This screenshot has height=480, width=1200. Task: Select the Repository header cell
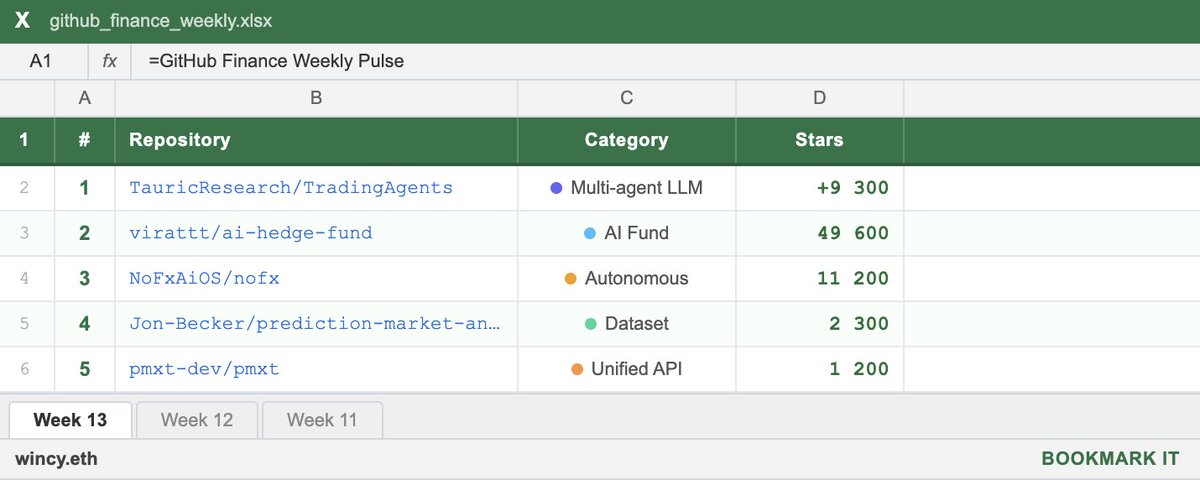click(x=316, y=140)
